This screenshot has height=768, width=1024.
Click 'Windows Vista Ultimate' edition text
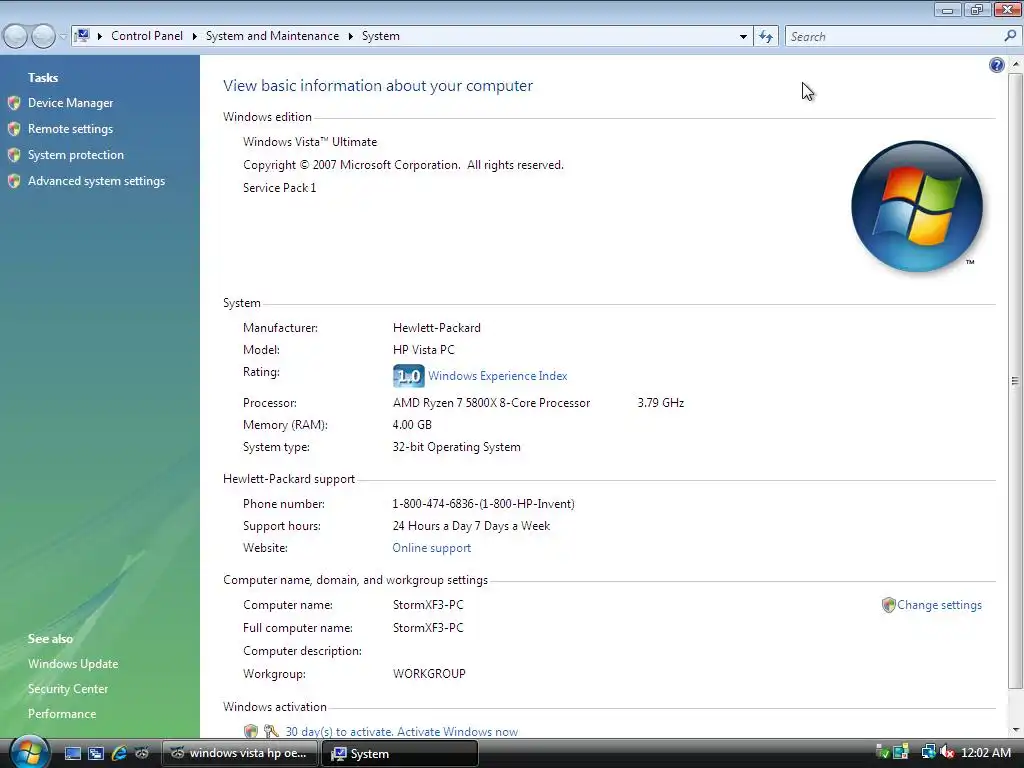pos(310,142)
